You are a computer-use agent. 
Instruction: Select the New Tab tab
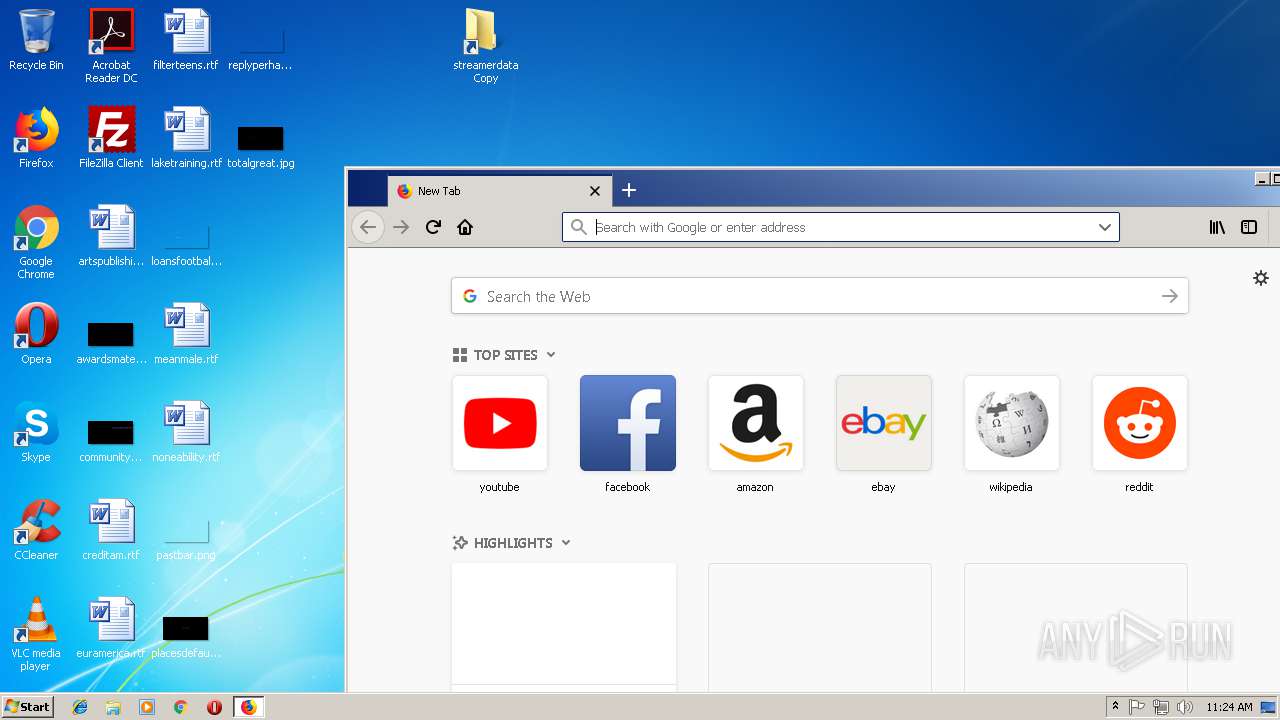click(x=500, y=191)
